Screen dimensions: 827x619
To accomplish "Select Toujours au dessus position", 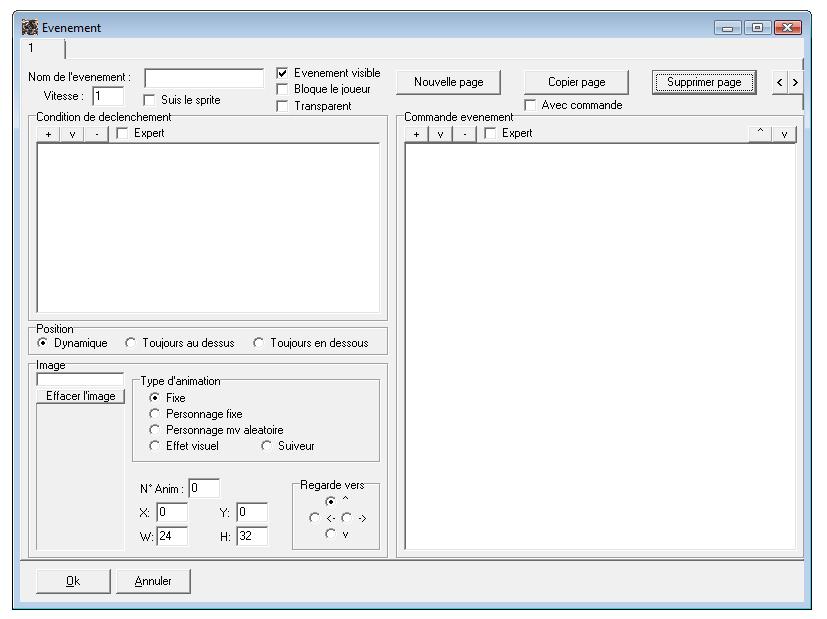I will point(131,343).
